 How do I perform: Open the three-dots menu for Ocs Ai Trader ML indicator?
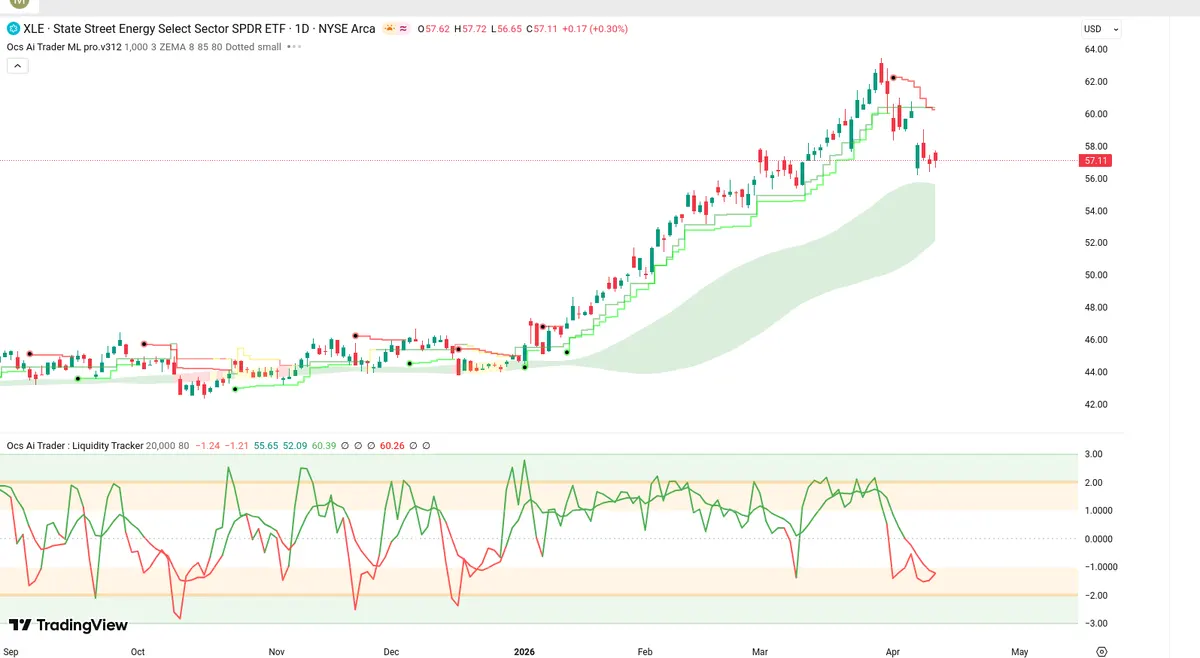(x=294, y=47)
